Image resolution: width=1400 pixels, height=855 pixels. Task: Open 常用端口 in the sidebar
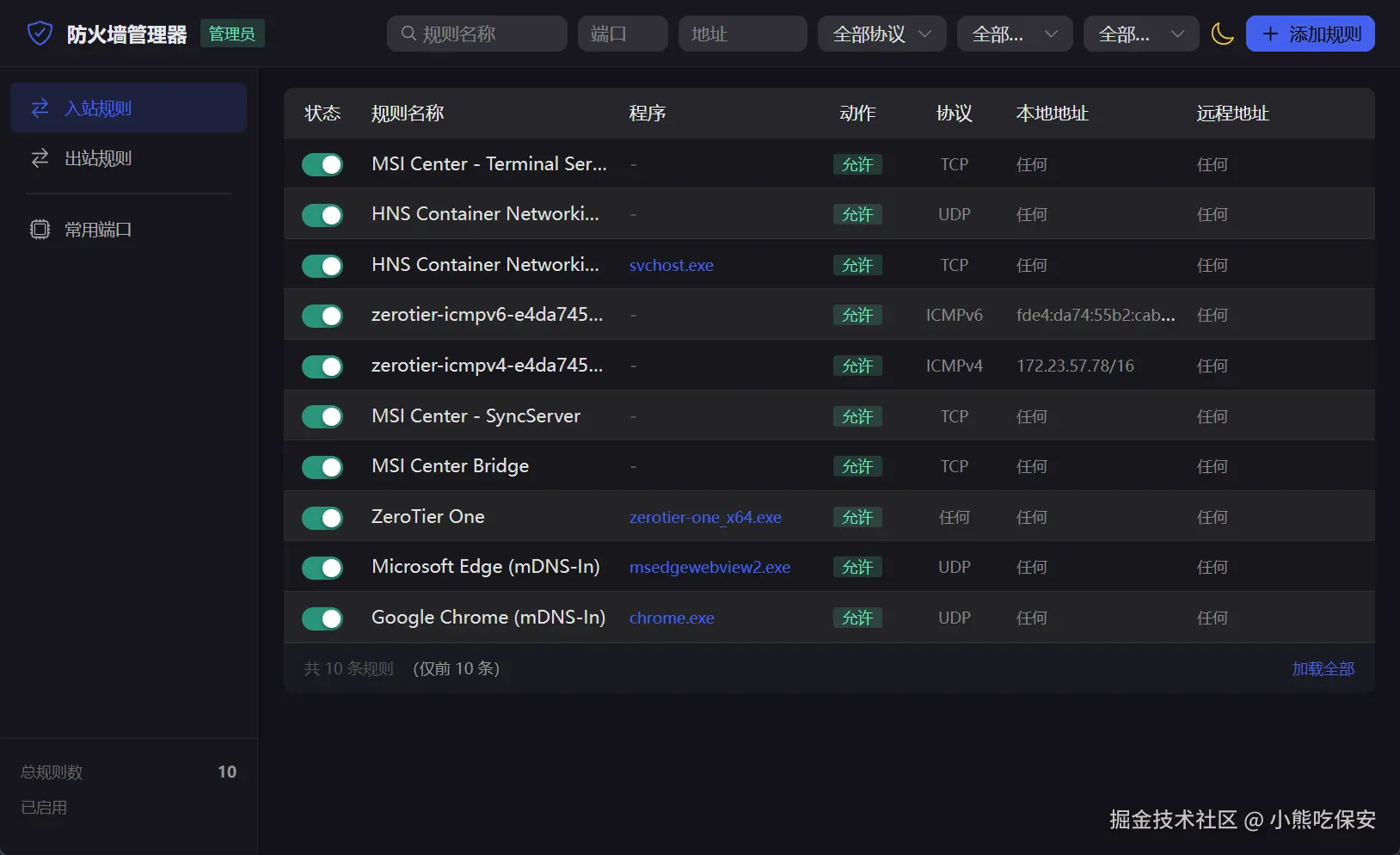(x=129, y=230)
